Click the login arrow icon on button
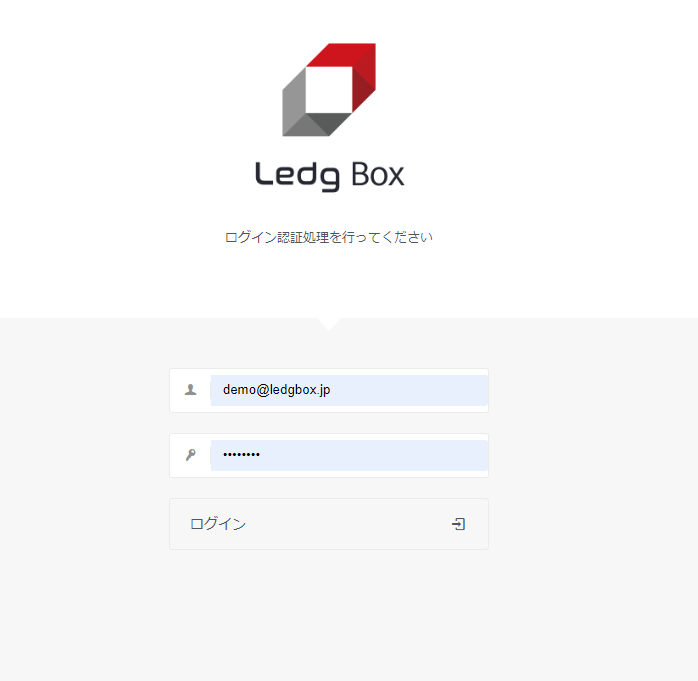This screenshot has width=698, height=681. point(458,524)
